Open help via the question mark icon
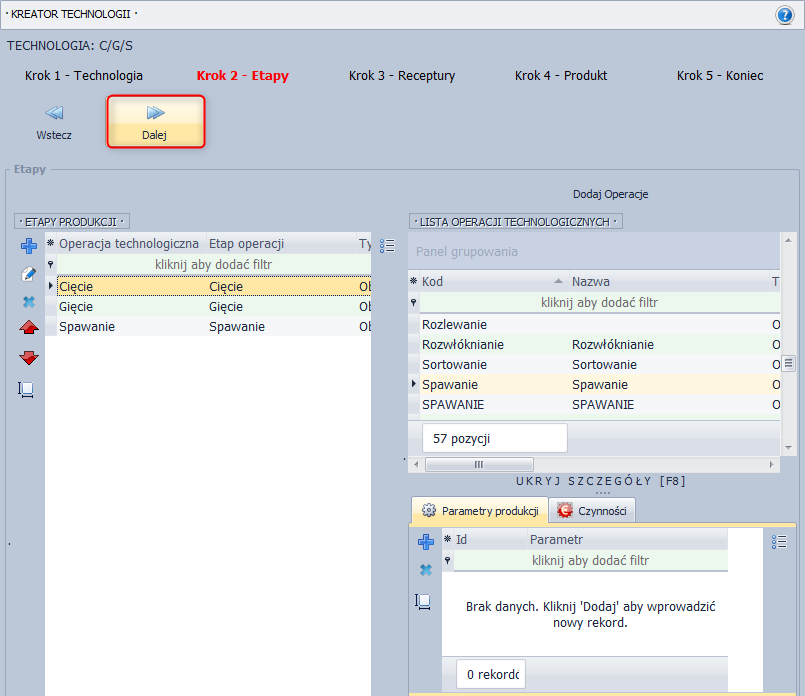 pyautogui.click(x=785, y=15)
